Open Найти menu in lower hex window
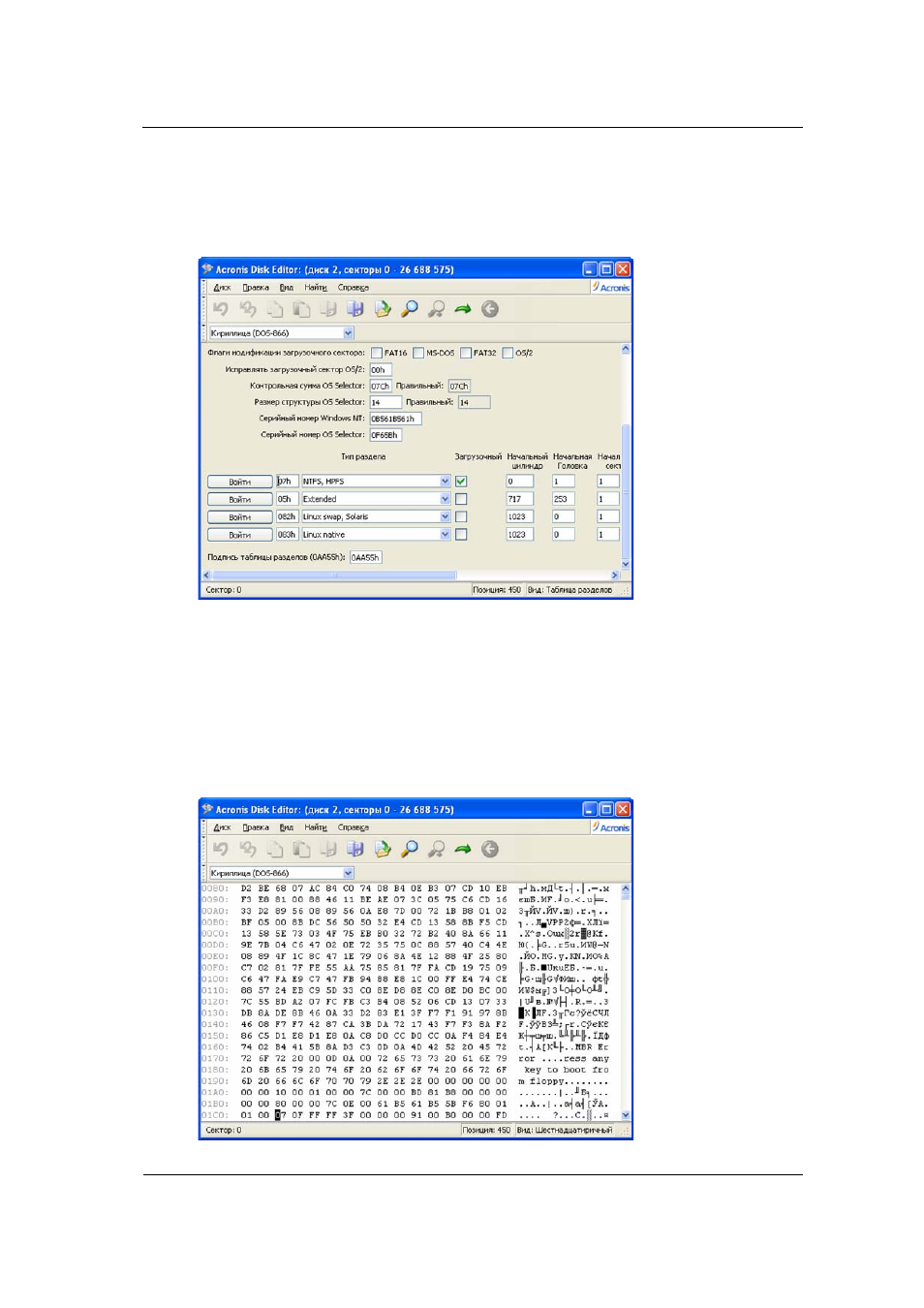Image resolution: width=924 pixels, height=1308 pixels. [x=316, y=827]
